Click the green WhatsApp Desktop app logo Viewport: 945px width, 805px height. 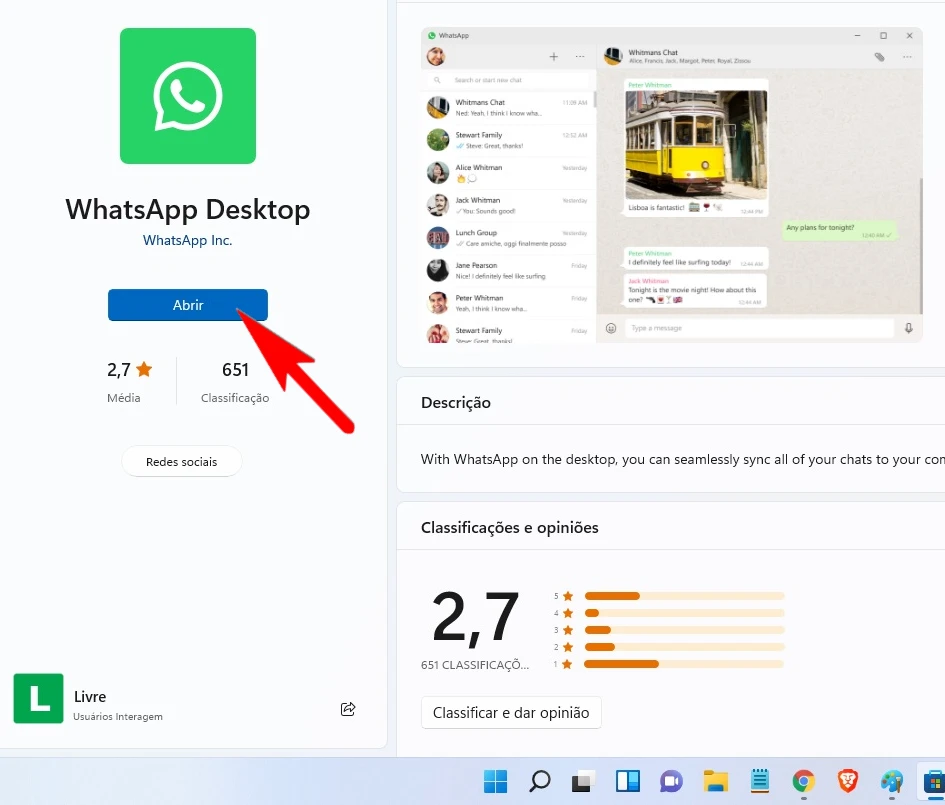187,96
